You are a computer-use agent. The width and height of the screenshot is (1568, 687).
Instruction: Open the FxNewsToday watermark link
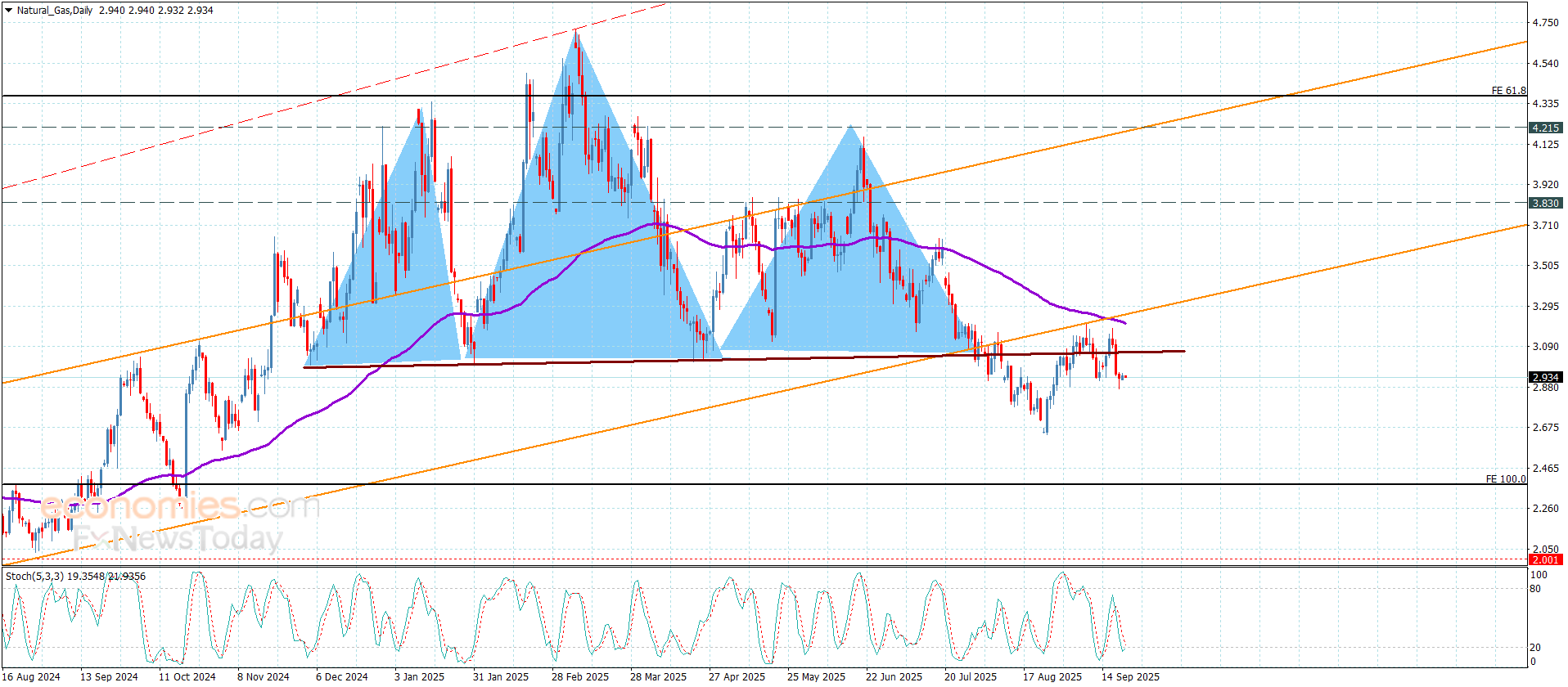[x=178, y=538]
